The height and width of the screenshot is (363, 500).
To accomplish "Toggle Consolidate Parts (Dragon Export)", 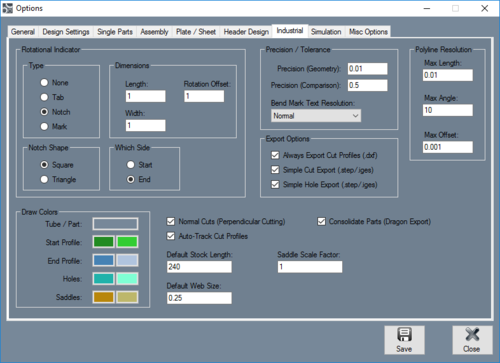I will (374, 221).
